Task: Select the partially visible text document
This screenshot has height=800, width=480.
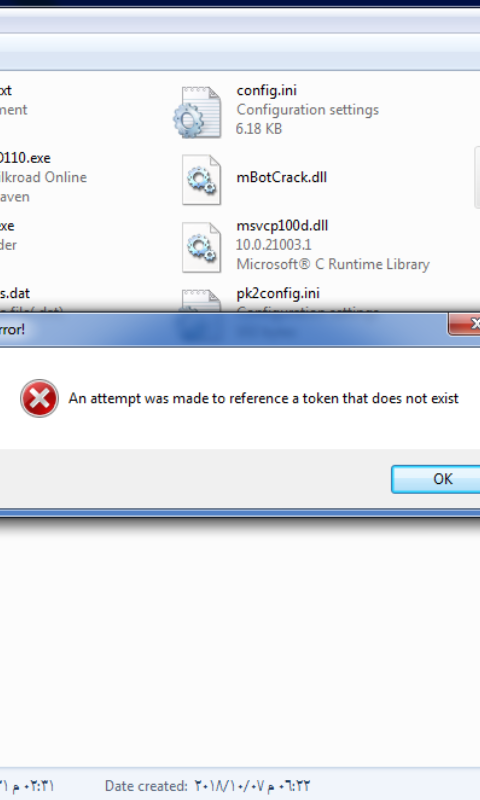Action: pos(14,100)
